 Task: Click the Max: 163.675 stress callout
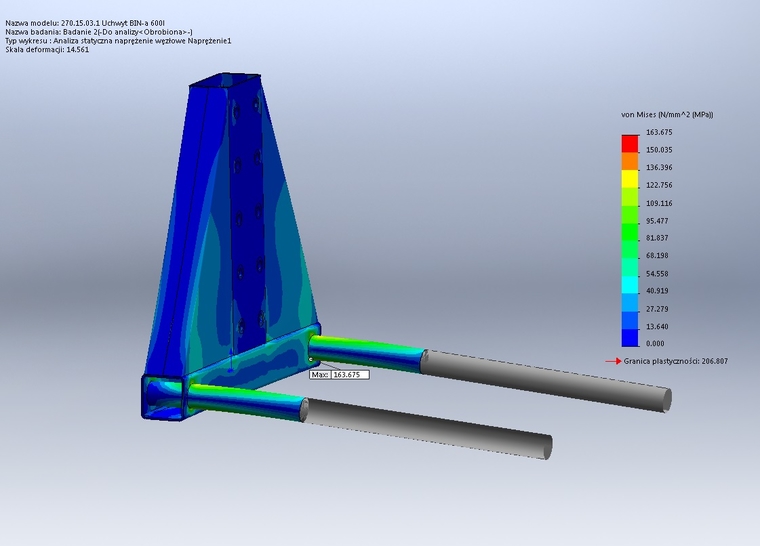click(339, 374)
